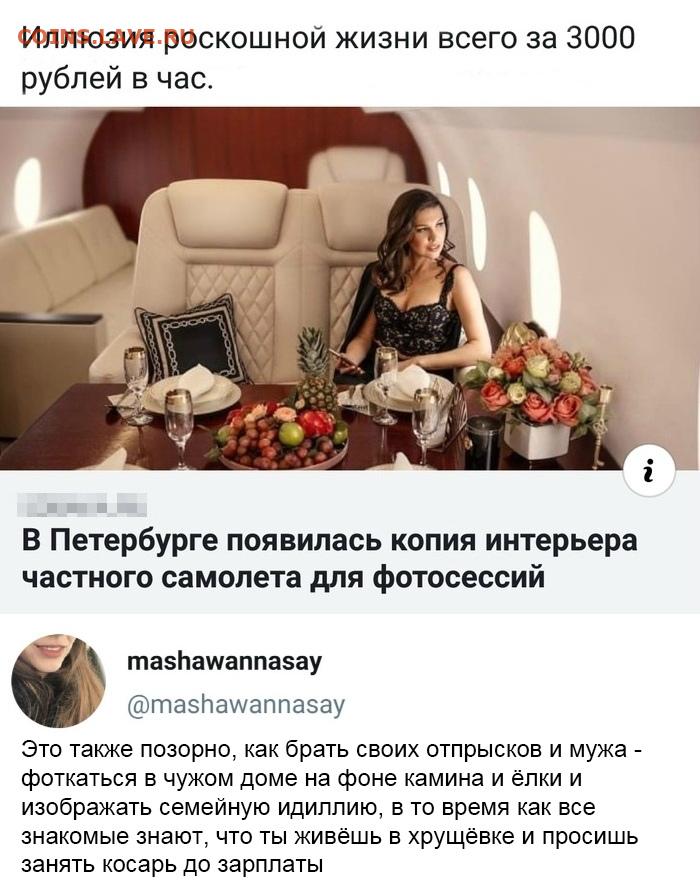
Task: Click the champagne flute nearest the camera
Action: point(179,428)
